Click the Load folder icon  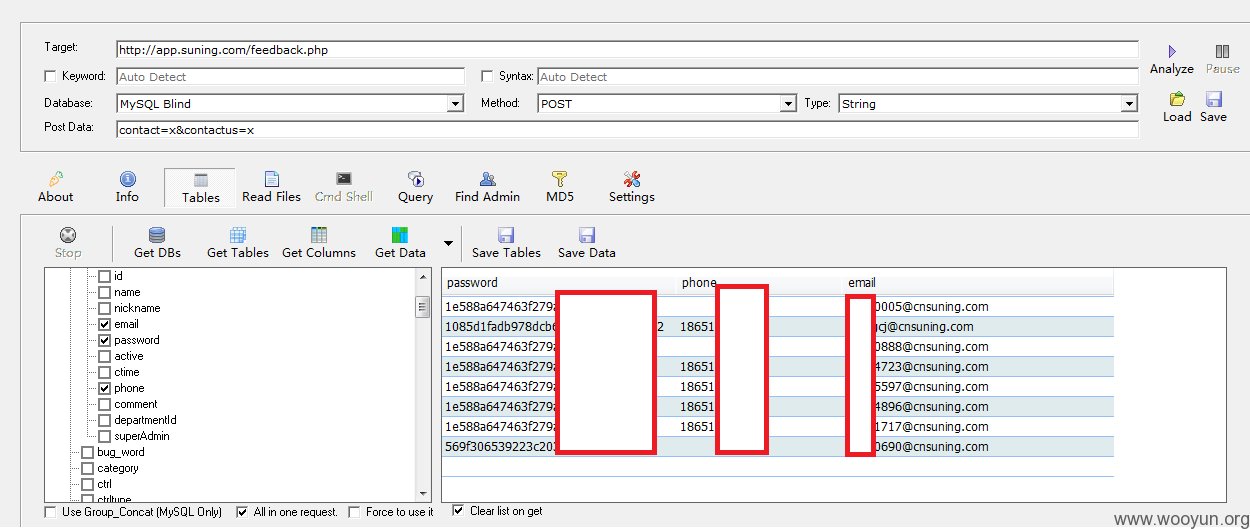coord(1177,99)
